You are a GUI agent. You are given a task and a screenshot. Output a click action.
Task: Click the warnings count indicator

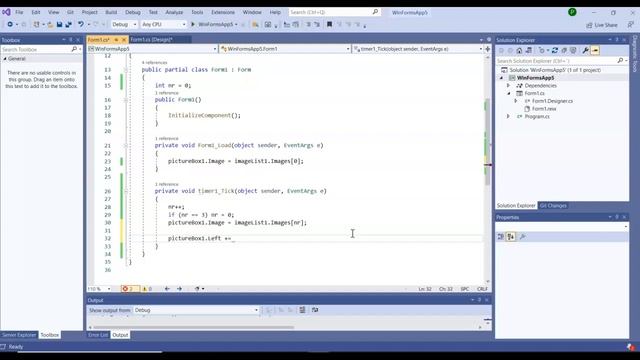coord(147,289)
